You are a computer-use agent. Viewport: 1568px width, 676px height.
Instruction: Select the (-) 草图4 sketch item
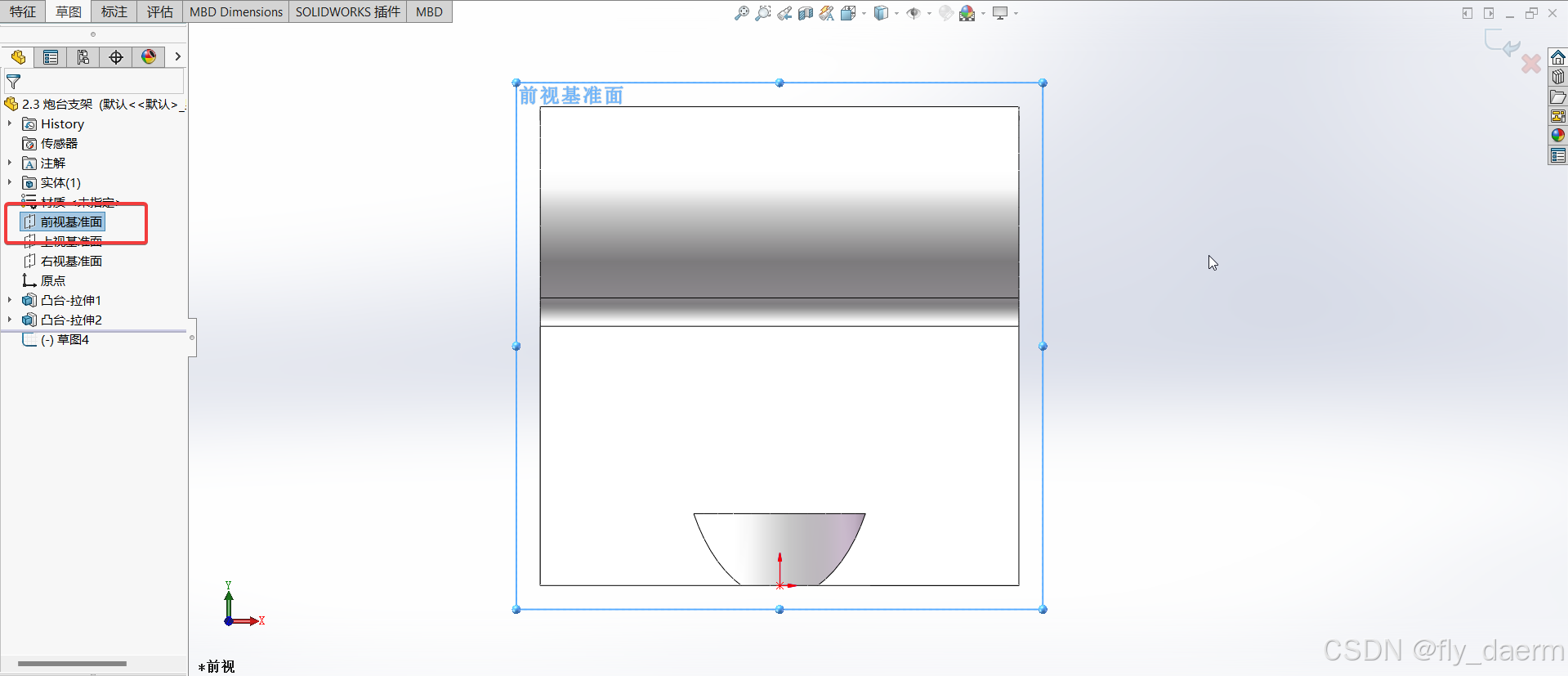click(x=56, y=339)
